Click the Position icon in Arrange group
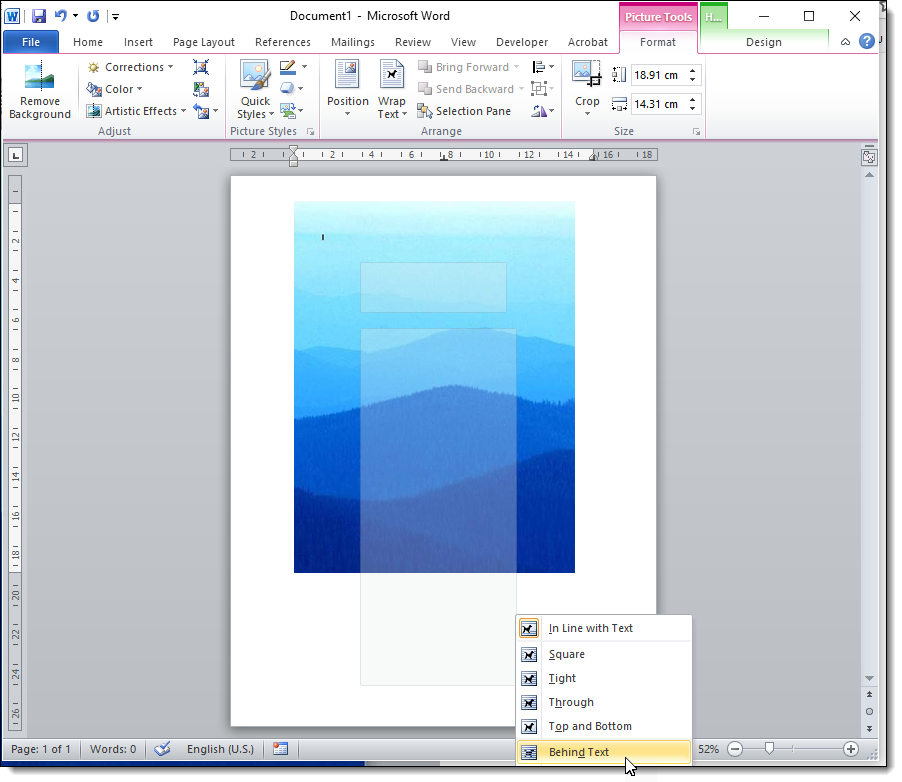The width and height of the screenshot is (902, 782). (x=347, y=76)
